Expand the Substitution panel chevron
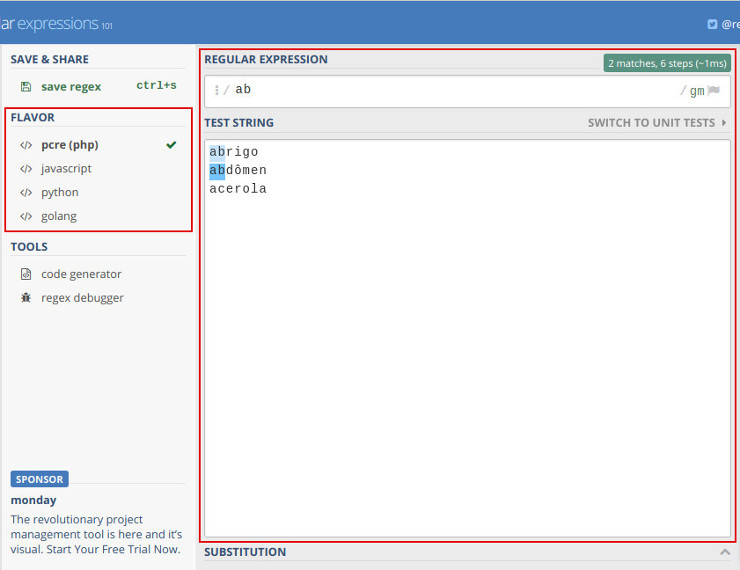 pyautogui.click(x=724, y=552)
